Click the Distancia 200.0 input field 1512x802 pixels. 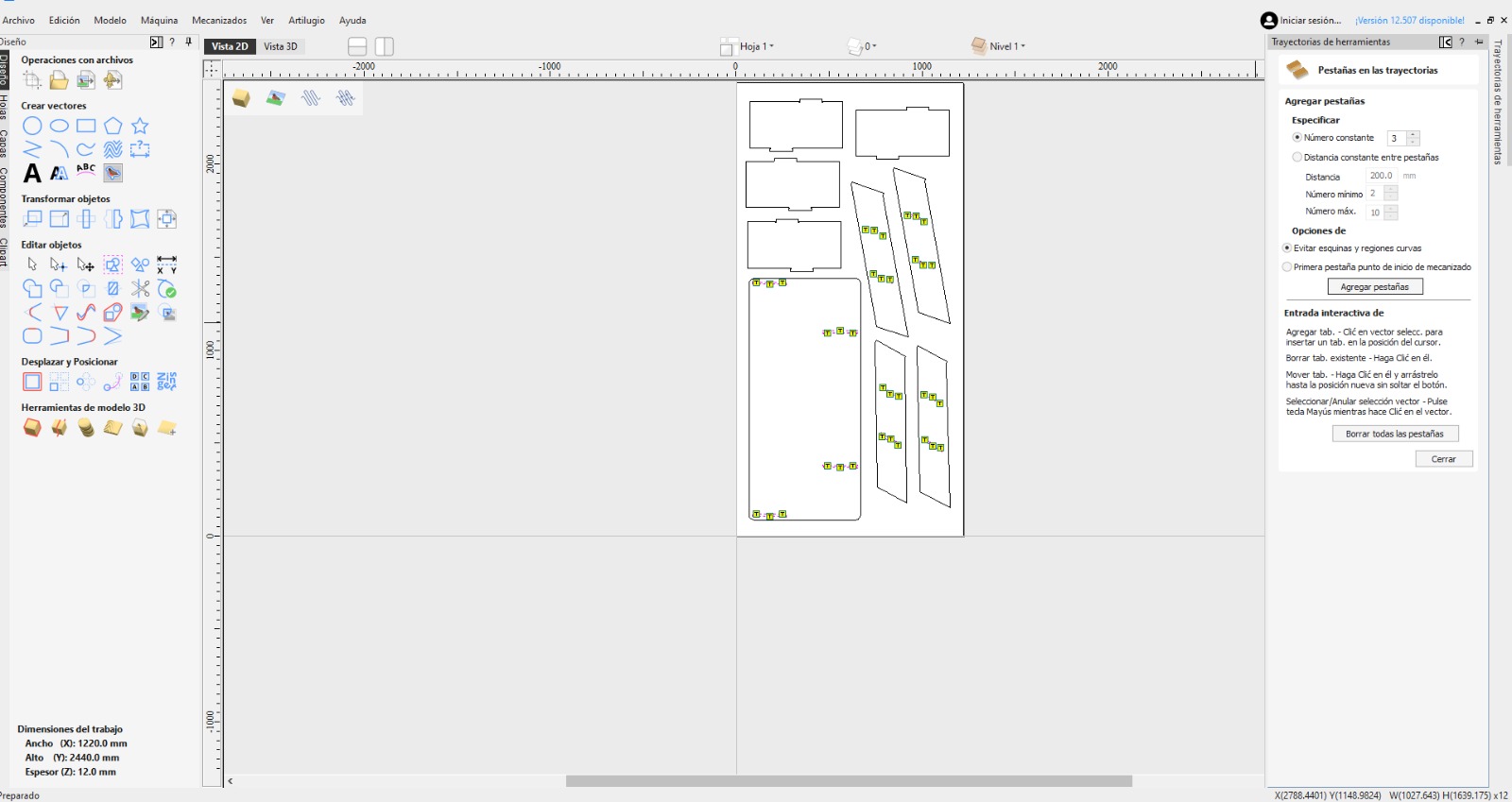[1382, 176]
